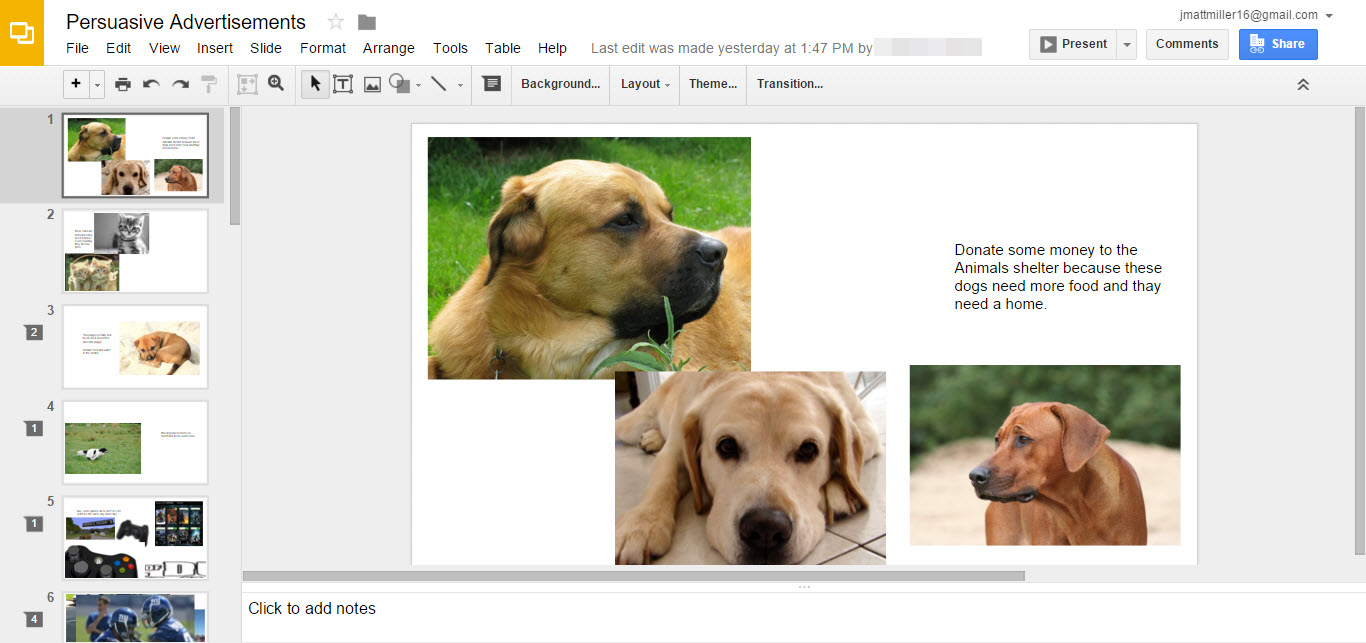The height and width of the screenshot is (643, 1366).
Task: View revision history via Last edit link
Action: click(732, 48)
